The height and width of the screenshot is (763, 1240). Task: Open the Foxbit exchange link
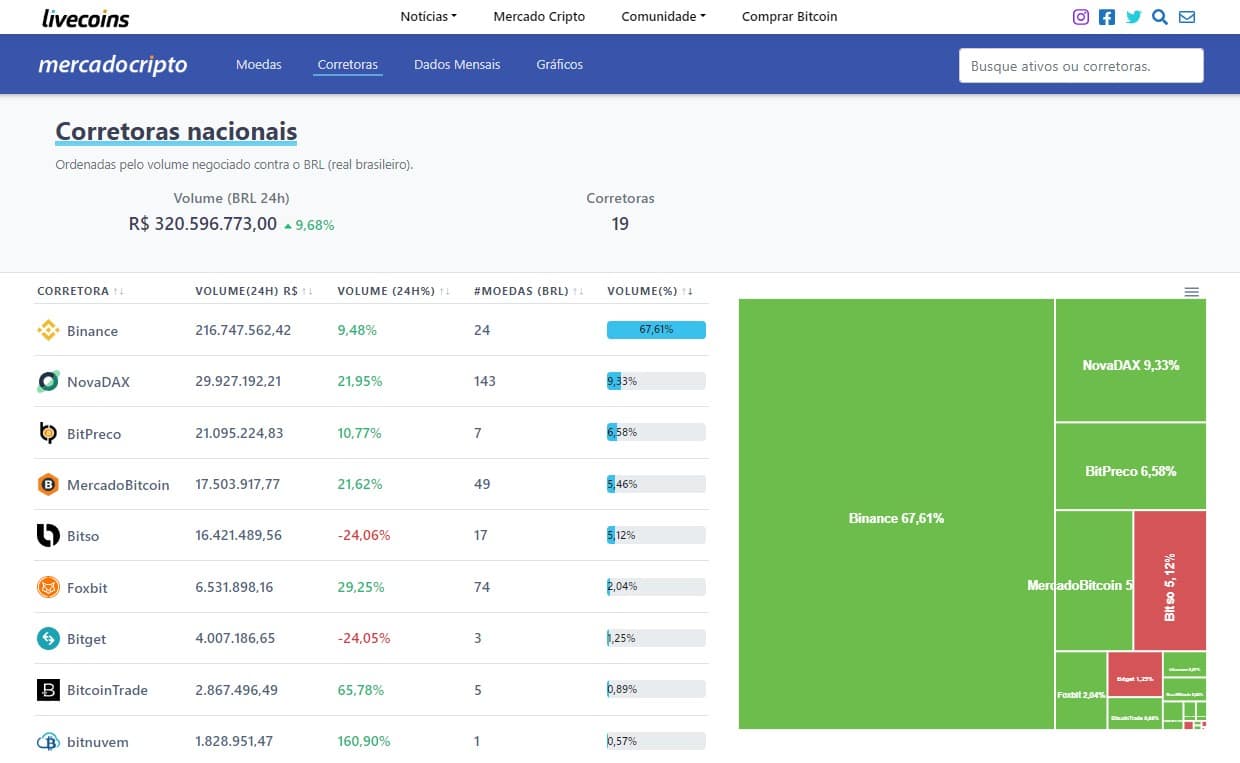87,588
